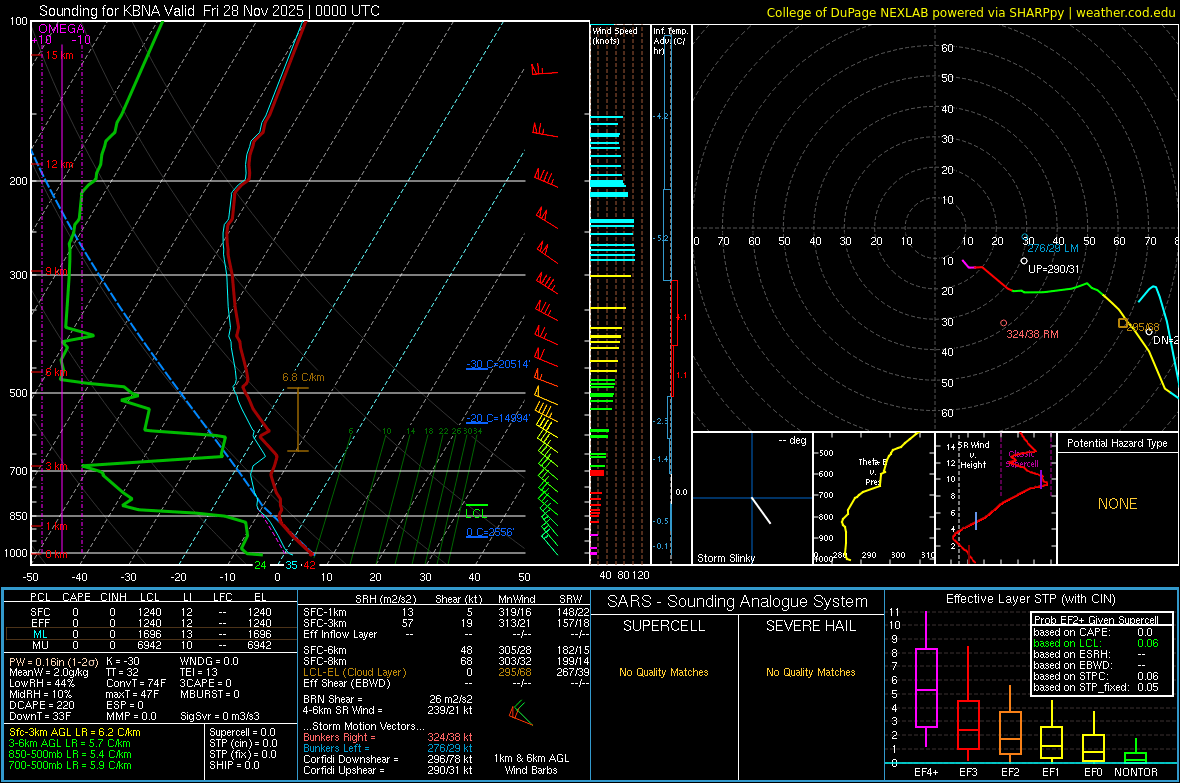
Task: Click the '-30 C=20514' height label
Action: [x=498, y=364]
